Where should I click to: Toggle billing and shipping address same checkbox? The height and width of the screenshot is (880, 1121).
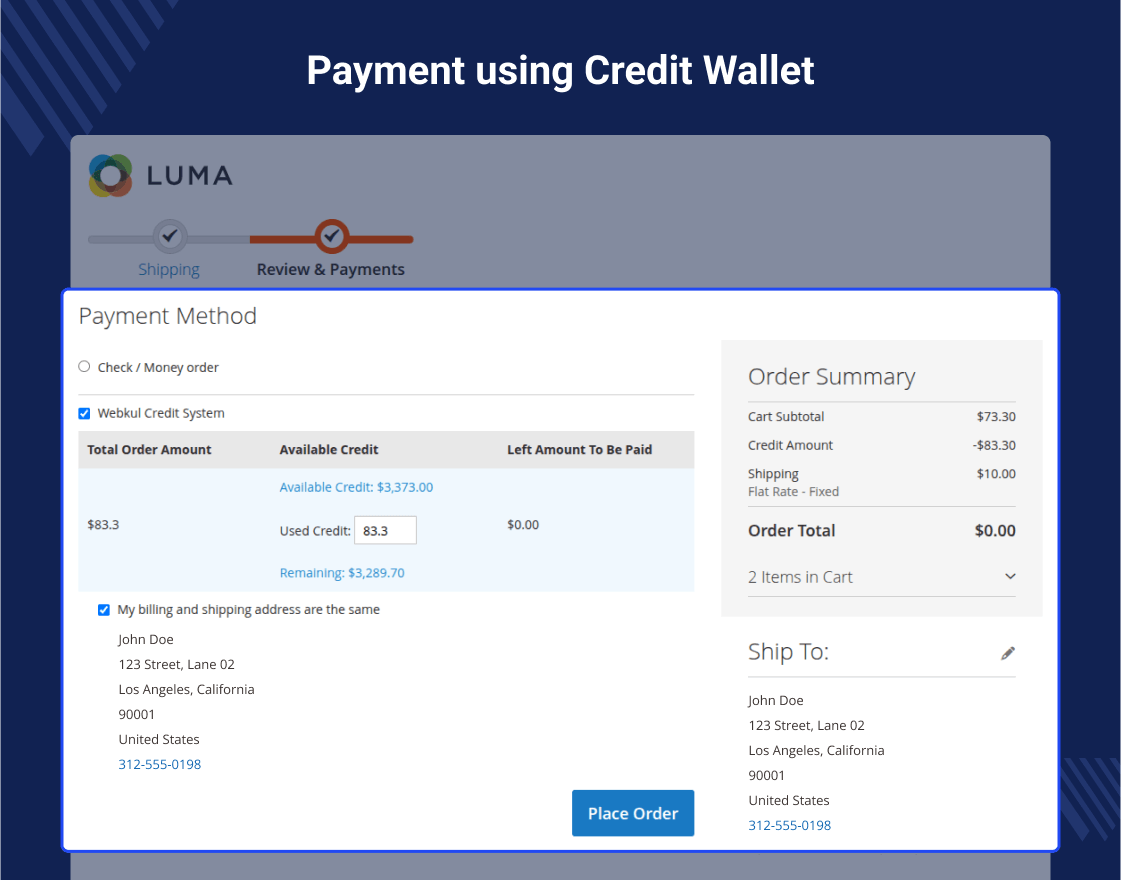coord(104,610)
